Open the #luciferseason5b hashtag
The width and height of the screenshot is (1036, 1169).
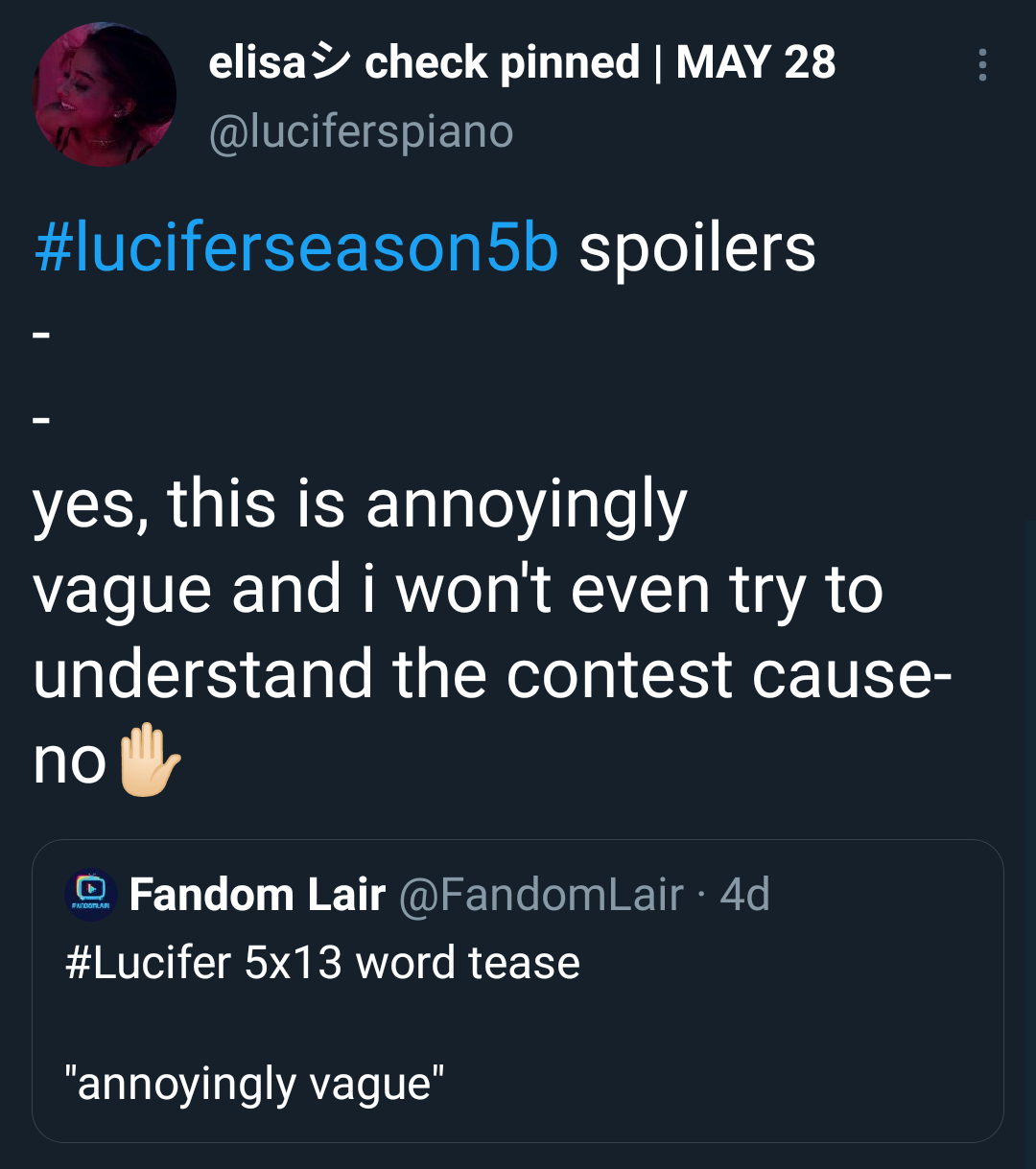click(295, 248)
